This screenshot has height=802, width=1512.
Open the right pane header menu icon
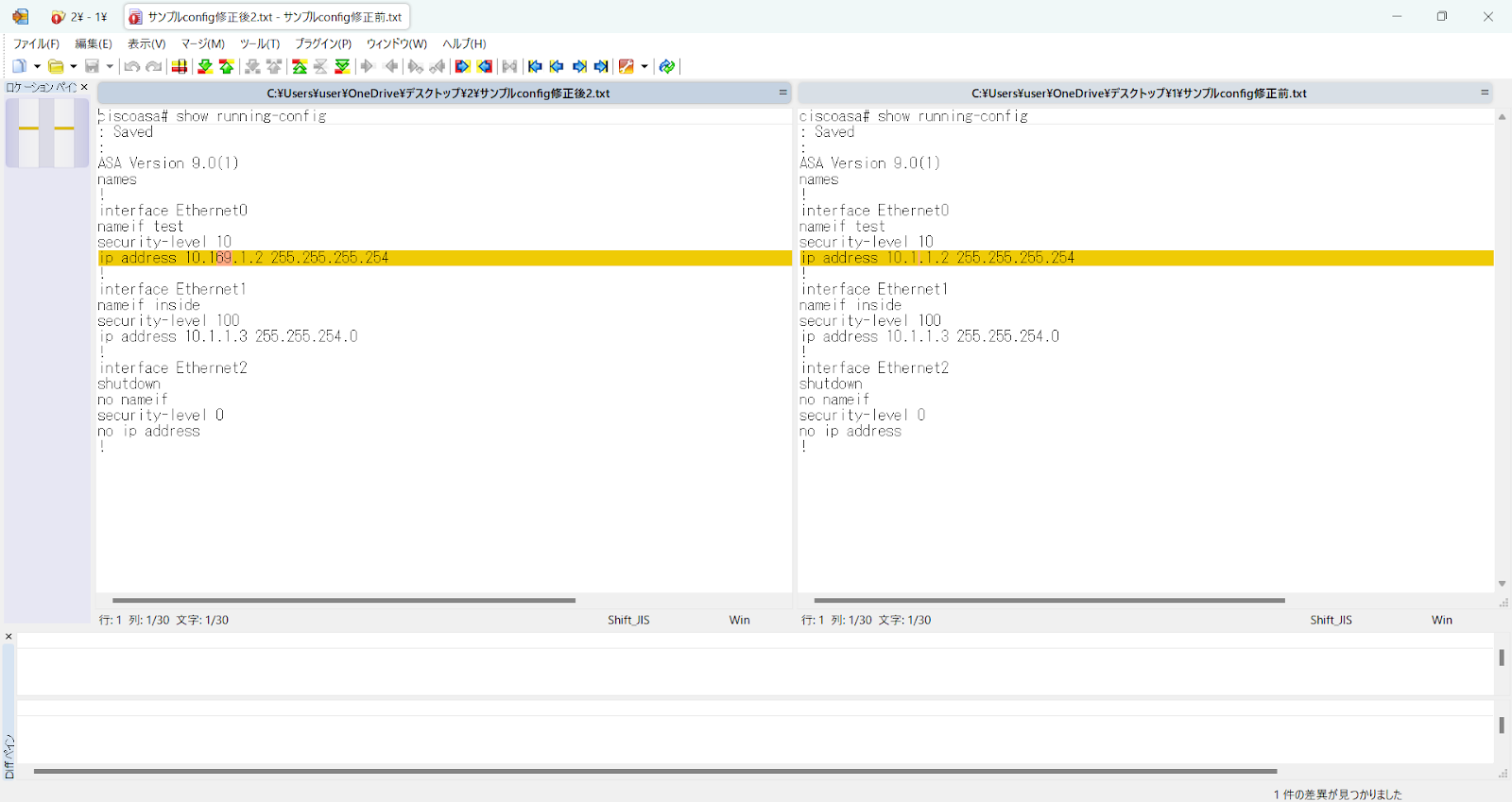pyautogui.click(x=1485, y=93)
